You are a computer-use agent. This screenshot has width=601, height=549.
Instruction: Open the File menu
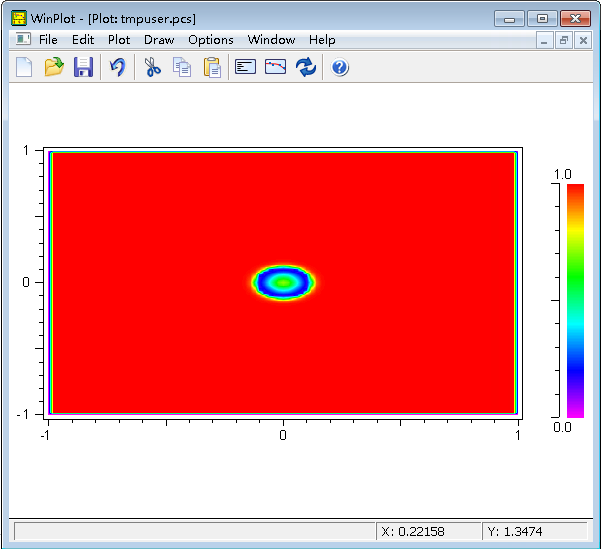48,40
